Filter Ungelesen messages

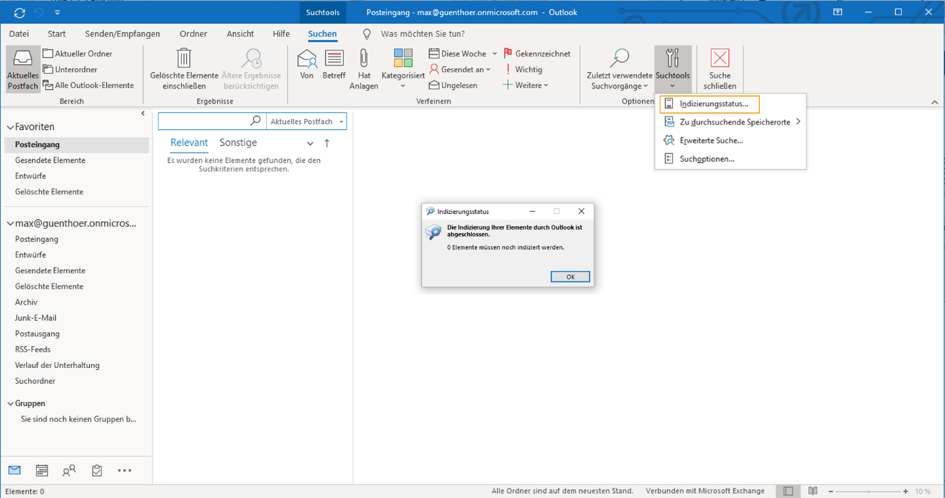pyautogui.click(x=453, y=85)
